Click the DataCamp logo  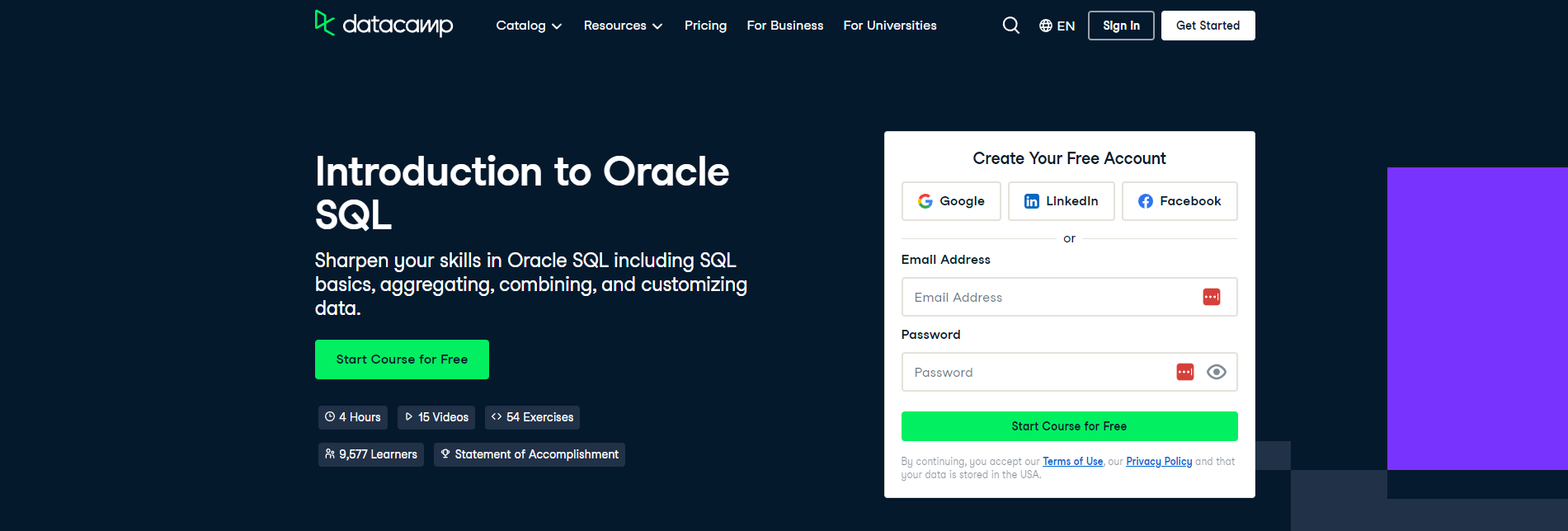click(384, 24)
